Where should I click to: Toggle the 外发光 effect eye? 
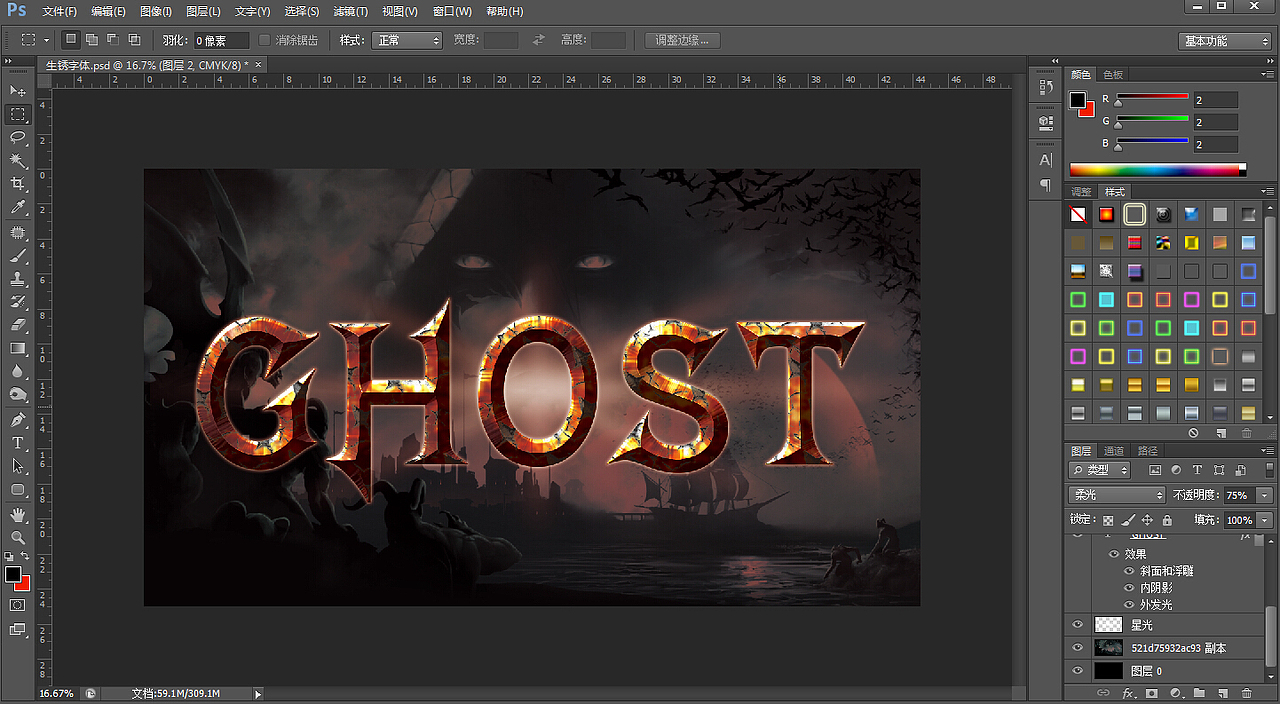point(1130,605)
